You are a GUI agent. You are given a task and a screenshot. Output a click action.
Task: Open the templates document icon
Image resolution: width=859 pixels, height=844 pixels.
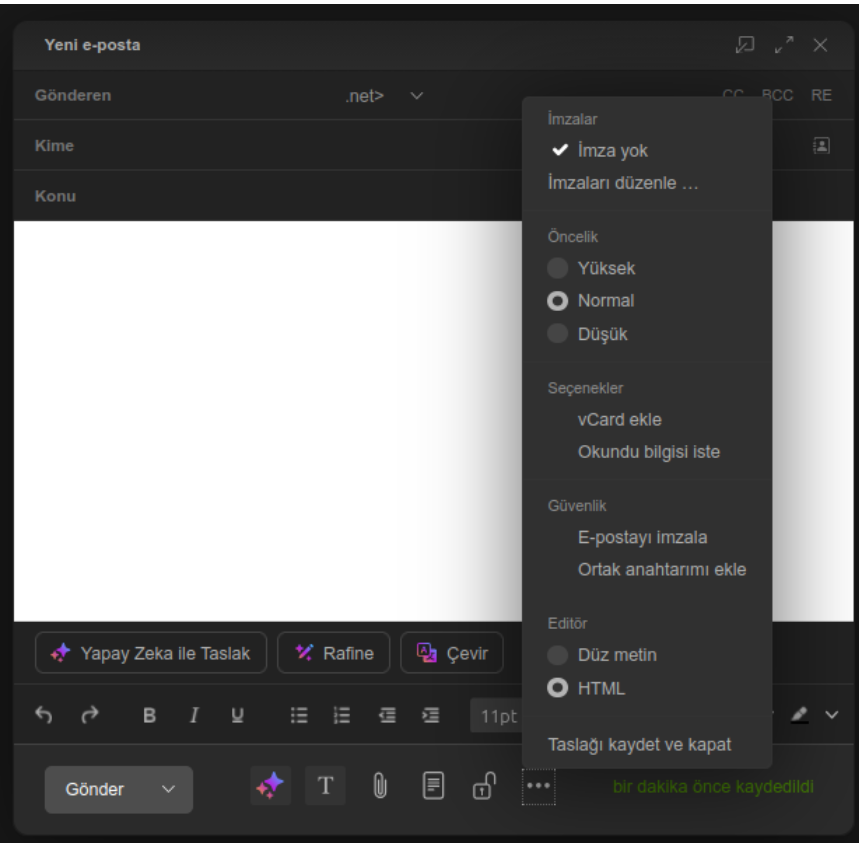431,788
